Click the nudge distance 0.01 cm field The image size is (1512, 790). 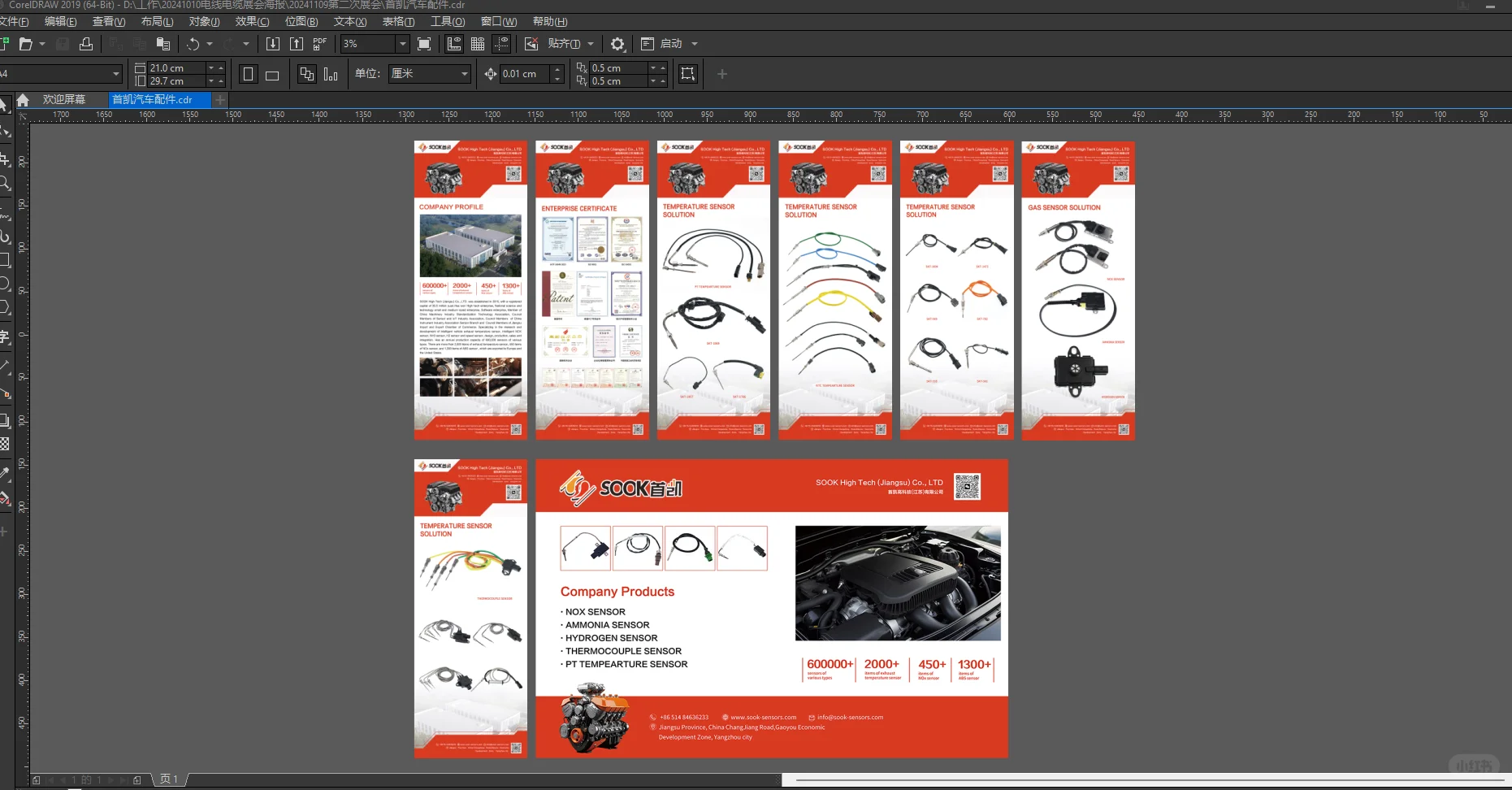pos(525,74)
